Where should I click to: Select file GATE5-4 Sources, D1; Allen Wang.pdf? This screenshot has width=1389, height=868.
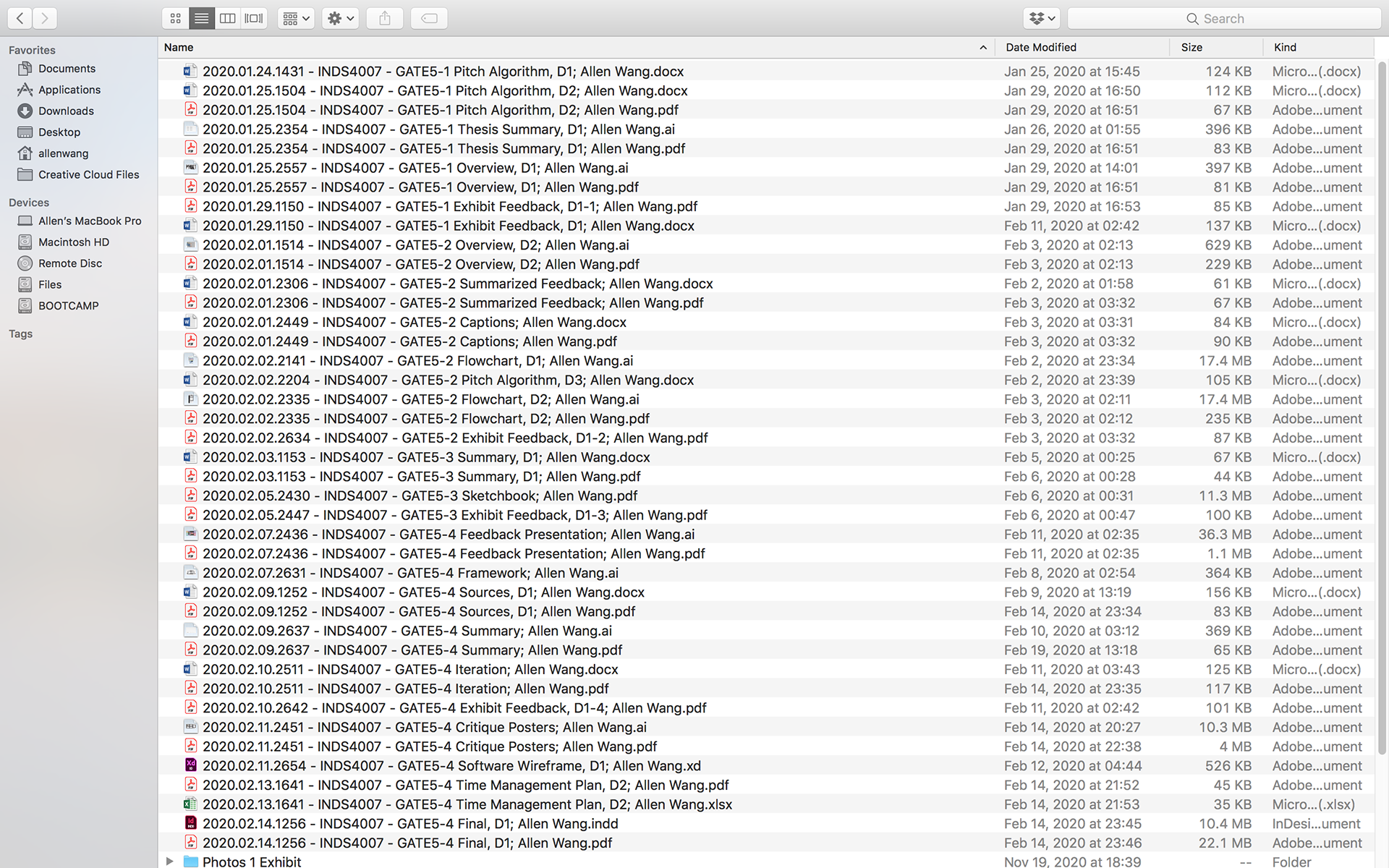pyautogui.click(x=419, y=611)
